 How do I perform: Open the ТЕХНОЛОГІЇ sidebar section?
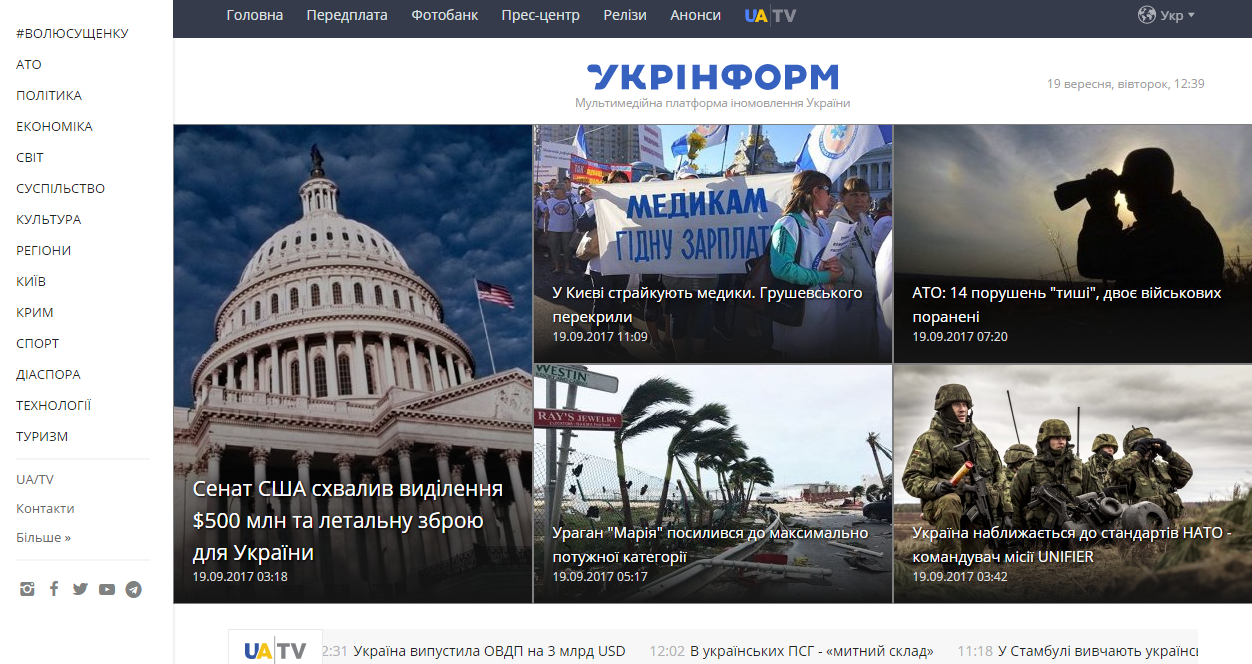(x=54, y=405)
